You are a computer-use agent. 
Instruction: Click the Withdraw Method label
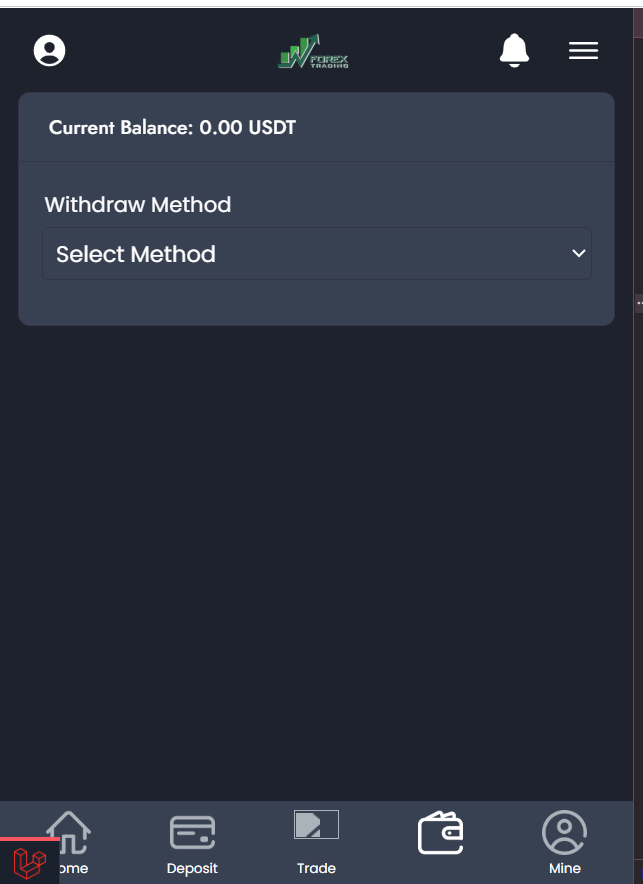click(x=138, y=205)
